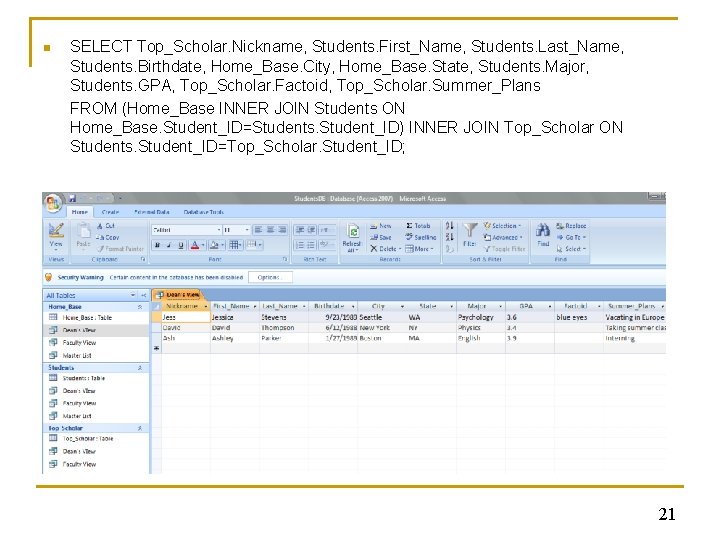Switch to the Database Tools tab

coord(203,212)
